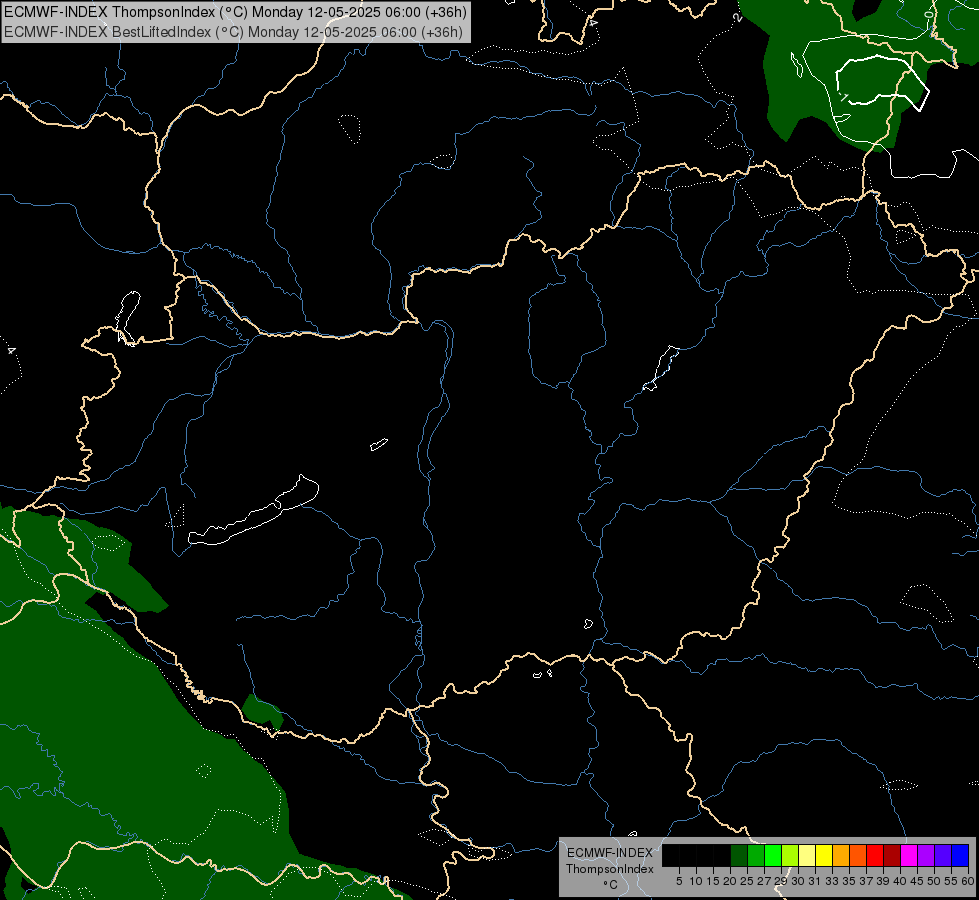This screenshot has width=979, height=900.
Task: Click the bright red 37–39 legend swatch
Action: click(875, 855)
